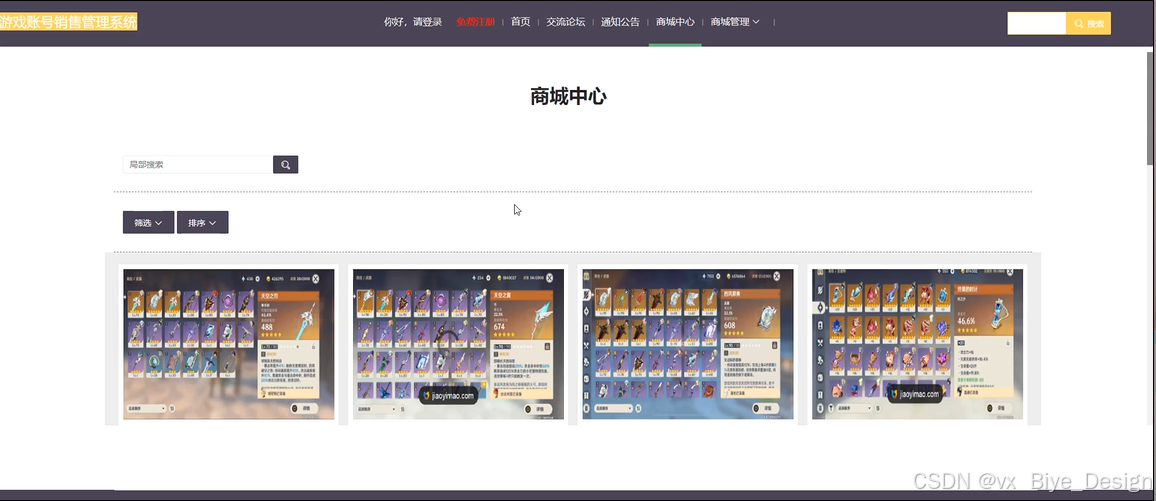Screen dimensions: 1156x501
Task: Open the product thumbnail showing value 674
Action: (458, 344)
